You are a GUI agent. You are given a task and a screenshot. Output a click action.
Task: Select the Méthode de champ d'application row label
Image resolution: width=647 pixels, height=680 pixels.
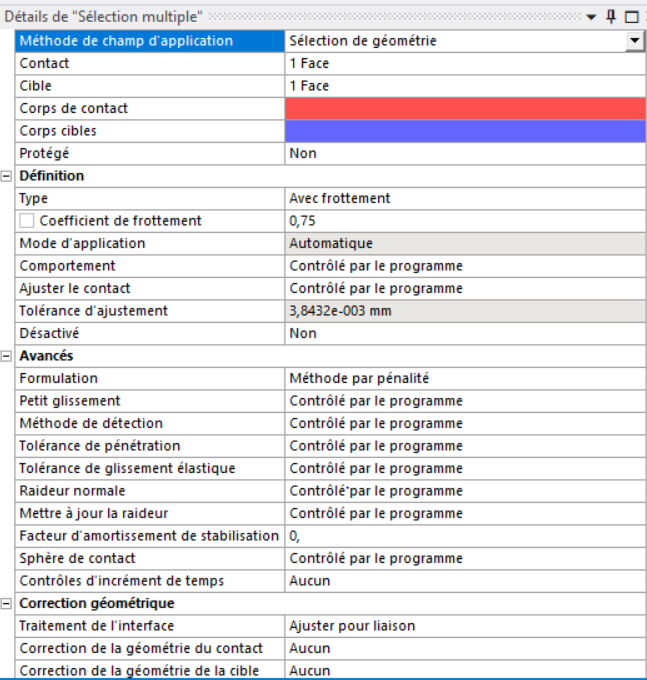click(150, 41)
